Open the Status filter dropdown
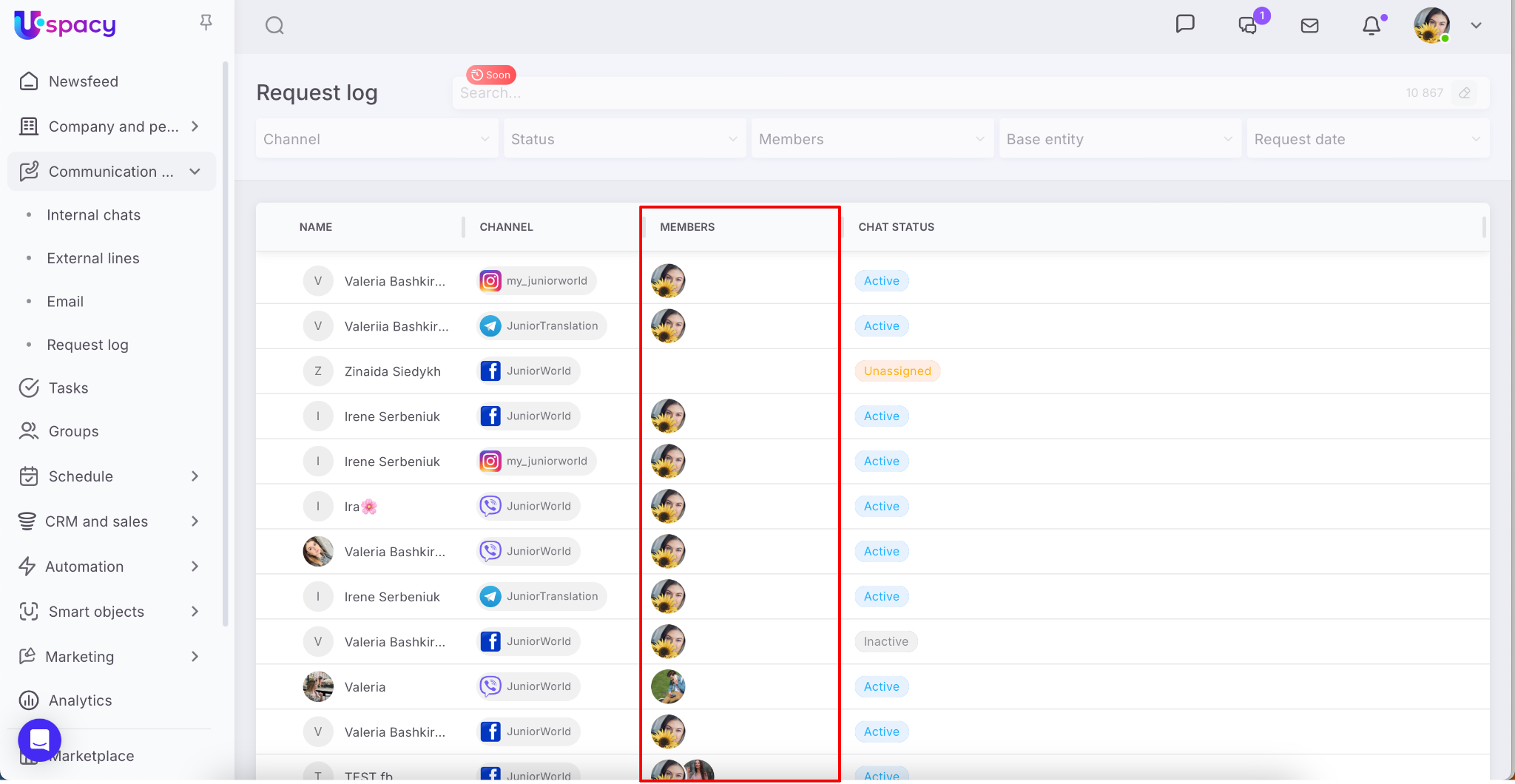 tap(624, 139)
